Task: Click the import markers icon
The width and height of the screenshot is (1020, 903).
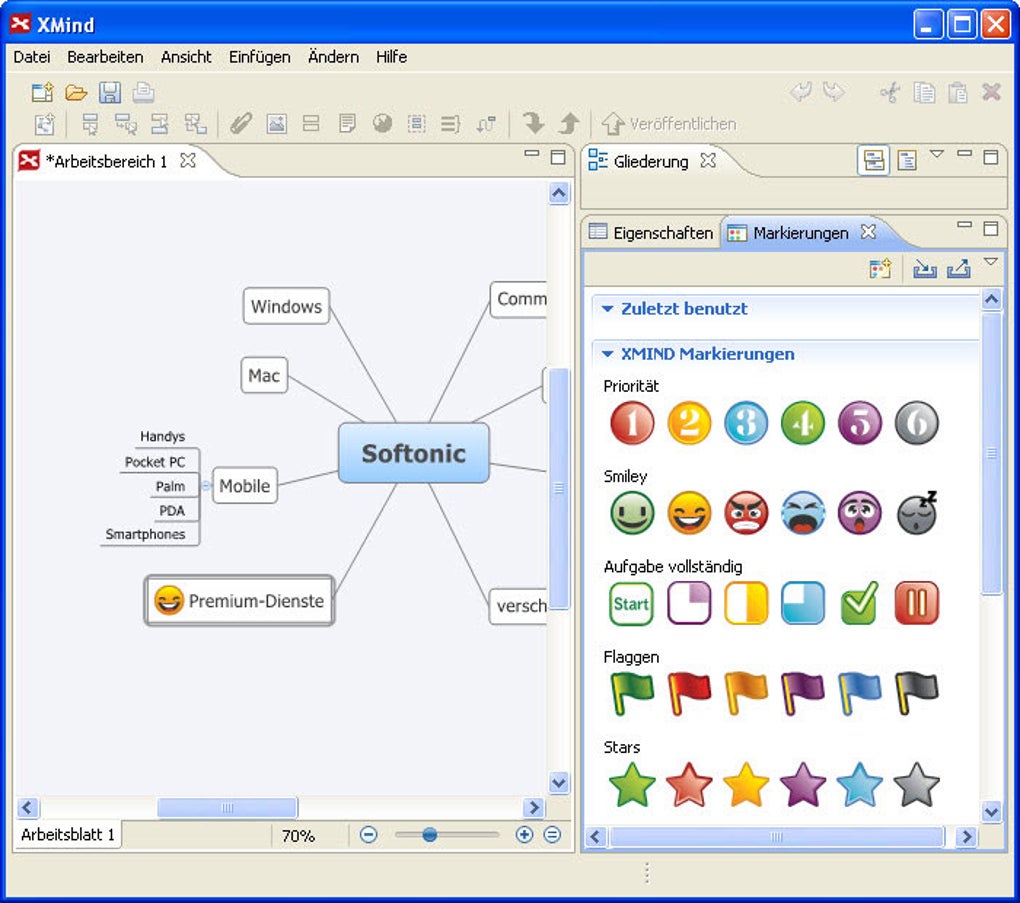Action: [x=924, y=268]
